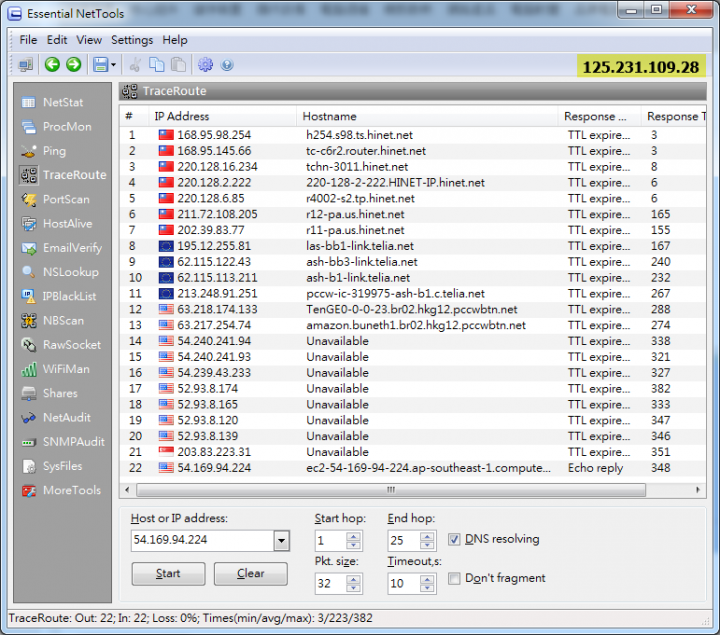Open the RawSocket tool
720x635 pixels.
pos(61,345)
